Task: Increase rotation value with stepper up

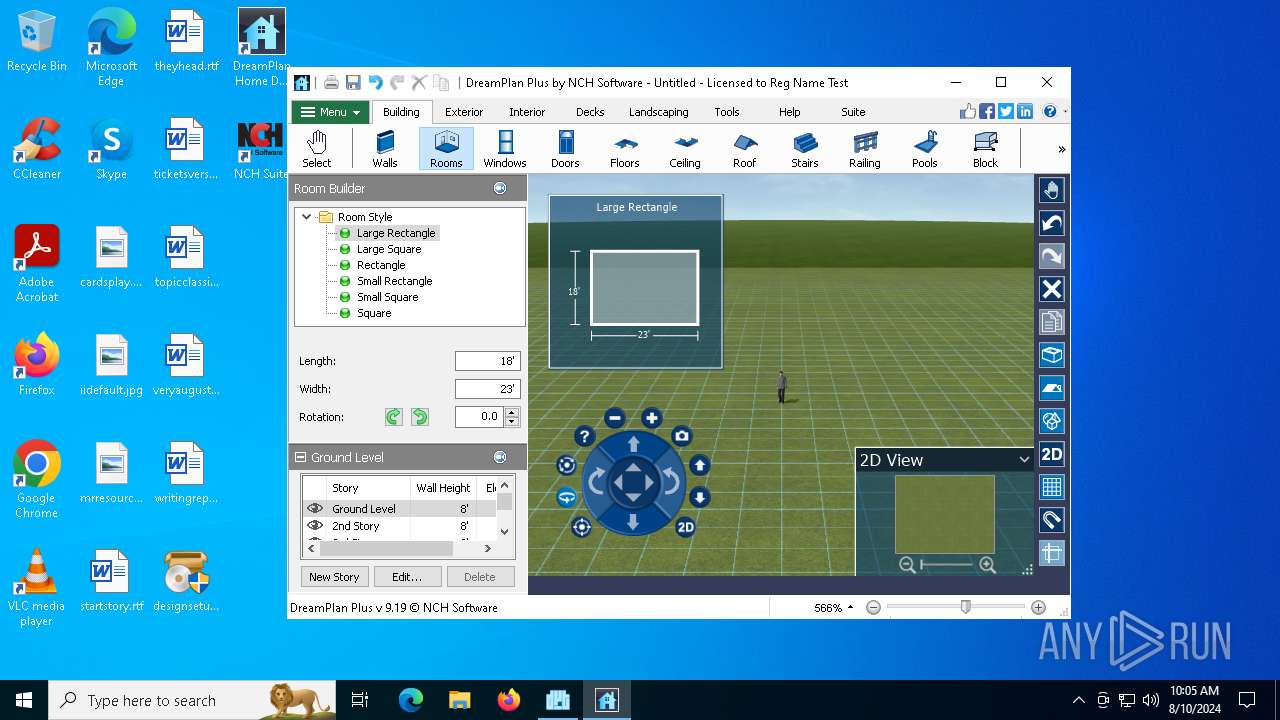Action: coord(512,412)
